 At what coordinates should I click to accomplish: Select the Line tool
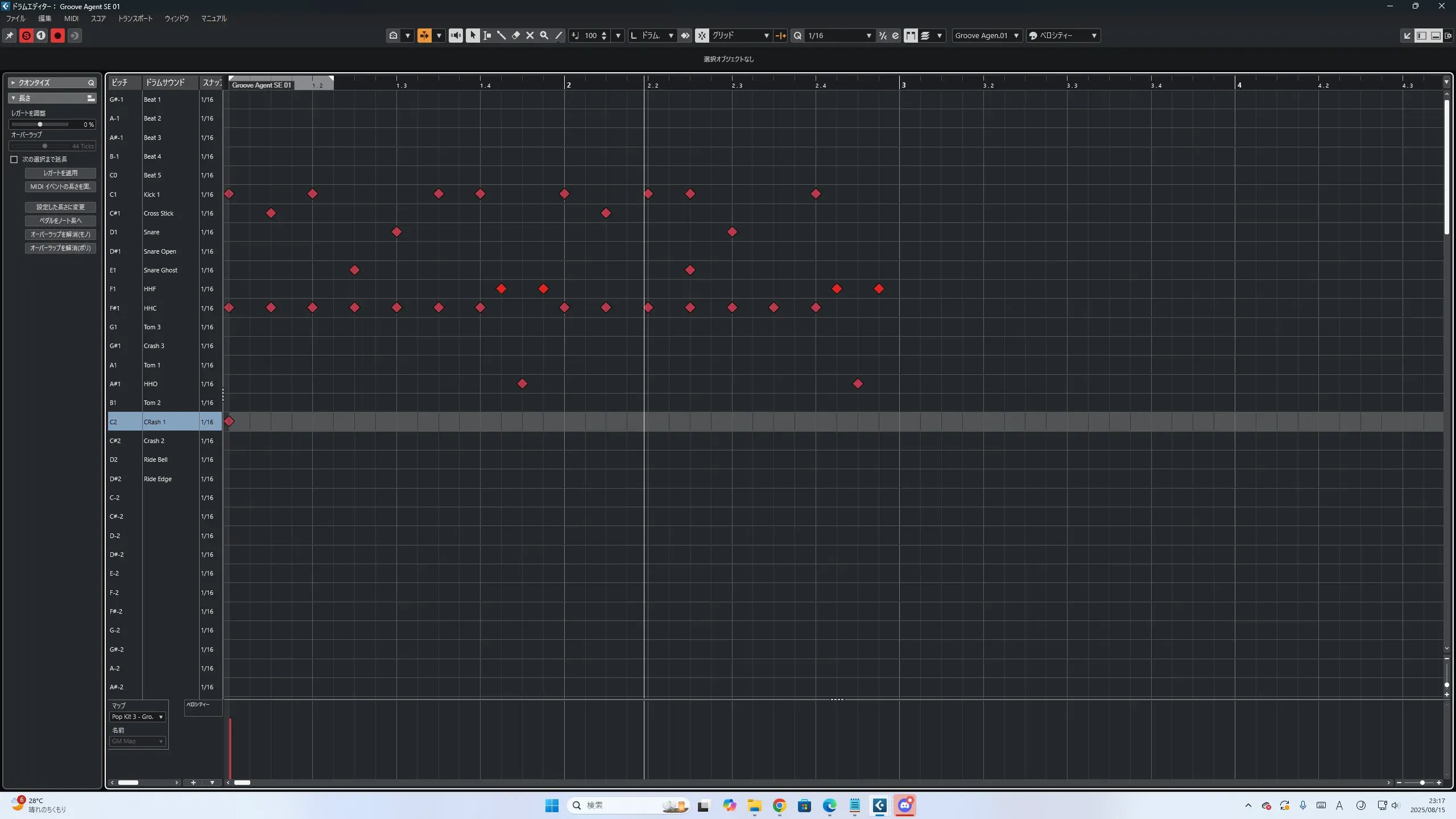click(x=559, y=35)
